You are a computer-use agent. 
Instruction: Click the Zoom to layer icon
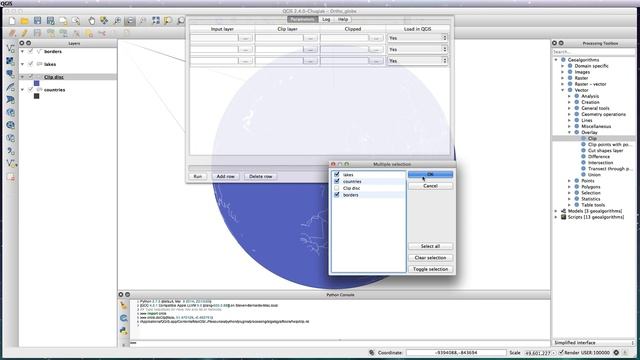[181, 20]
